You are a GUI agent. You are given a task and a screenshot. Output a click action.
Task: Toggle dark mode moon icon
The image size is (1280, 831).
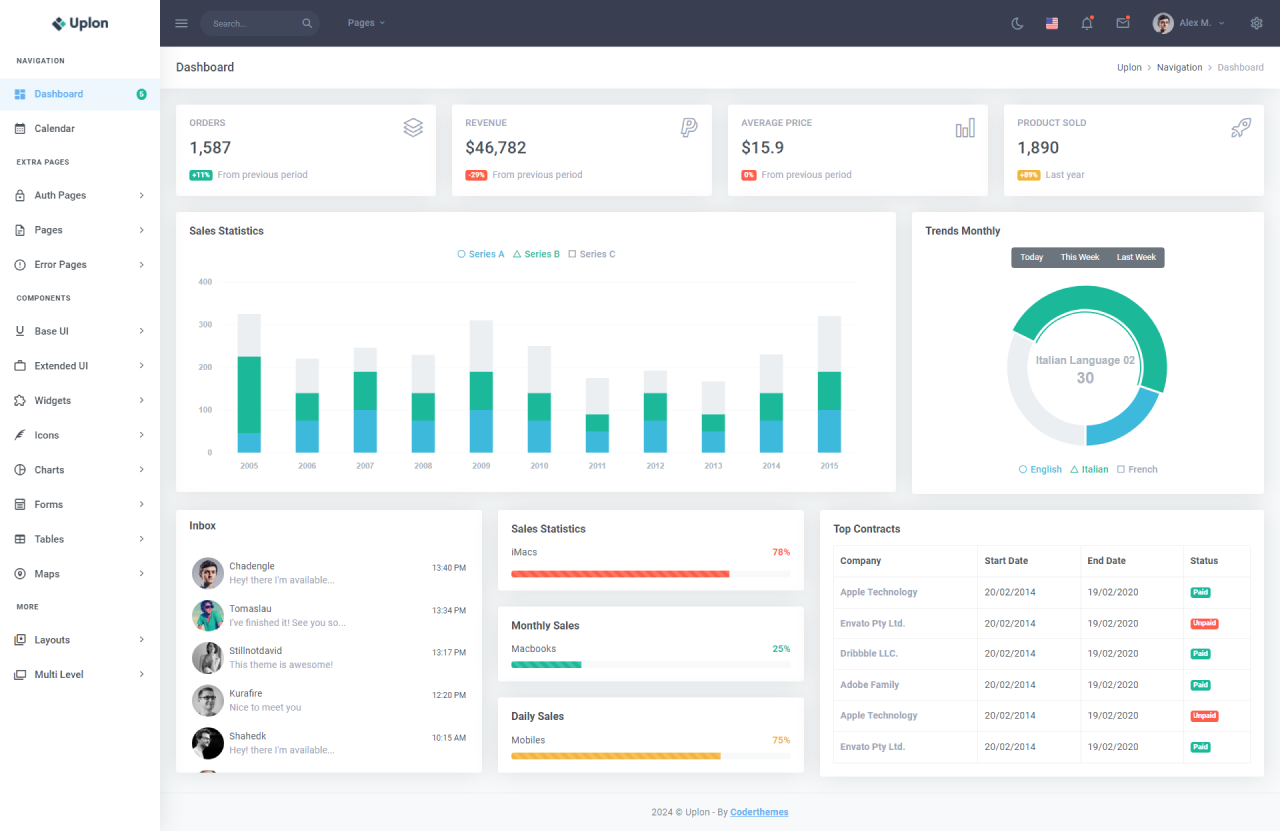pos(1017,23)
